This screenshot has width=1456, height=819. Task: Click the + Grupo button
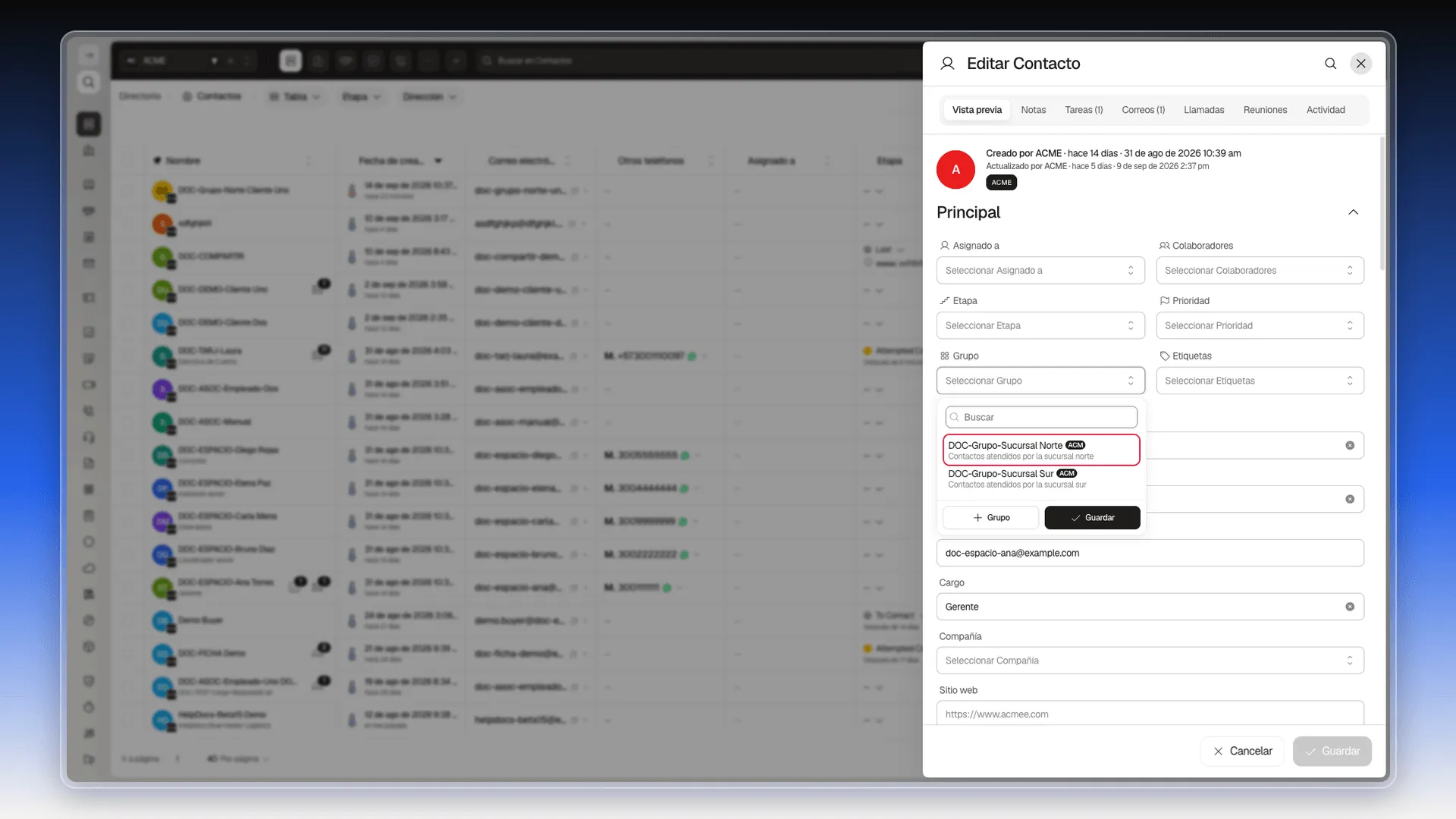pos(990,518)
